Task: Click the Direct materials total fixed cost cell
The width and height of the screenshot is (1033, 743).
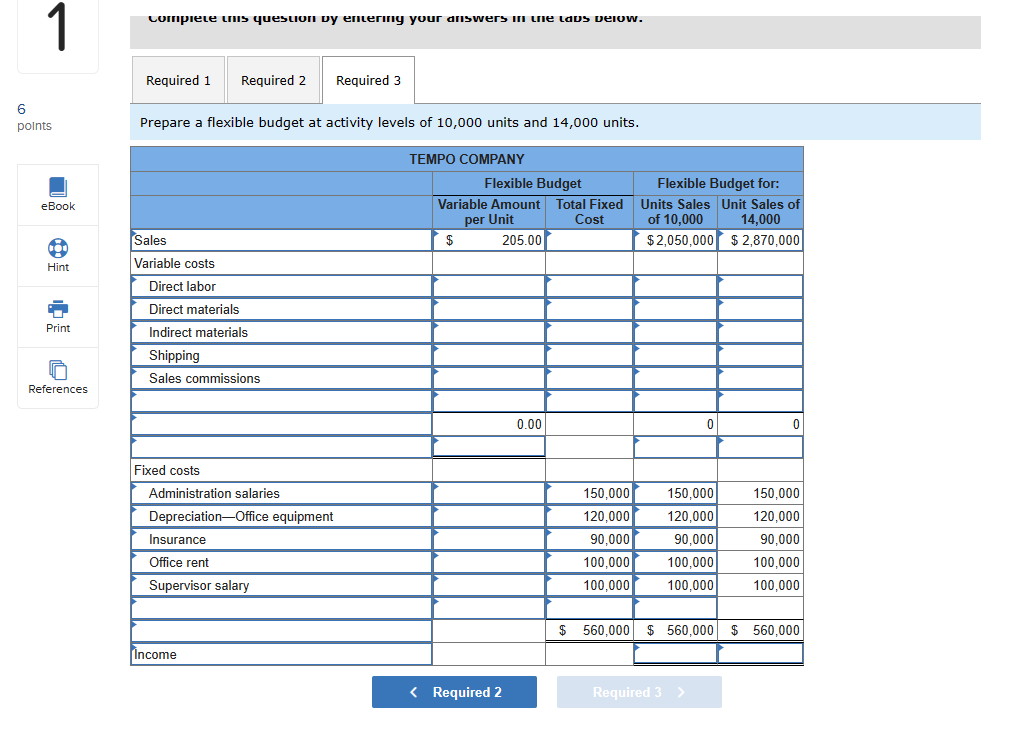Action: [589, 309]
